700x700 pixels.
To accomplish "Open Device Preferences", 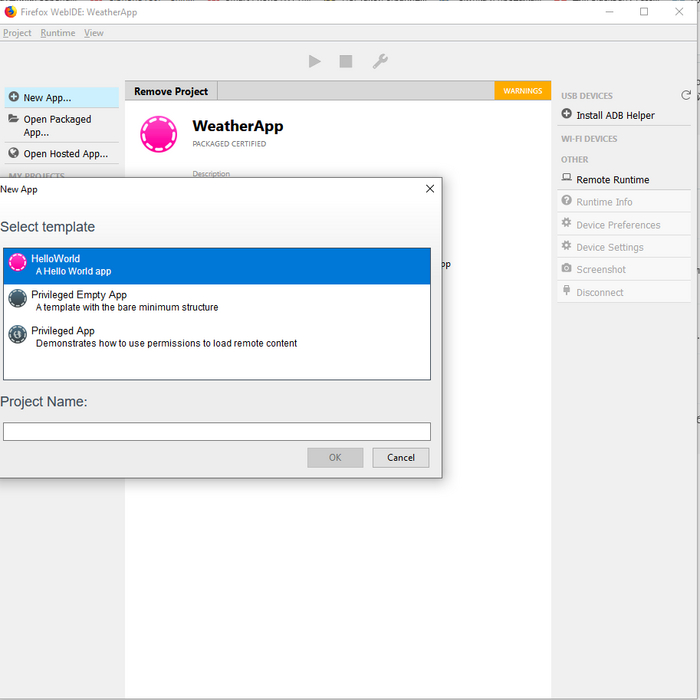I will click(x=624, y=225).
